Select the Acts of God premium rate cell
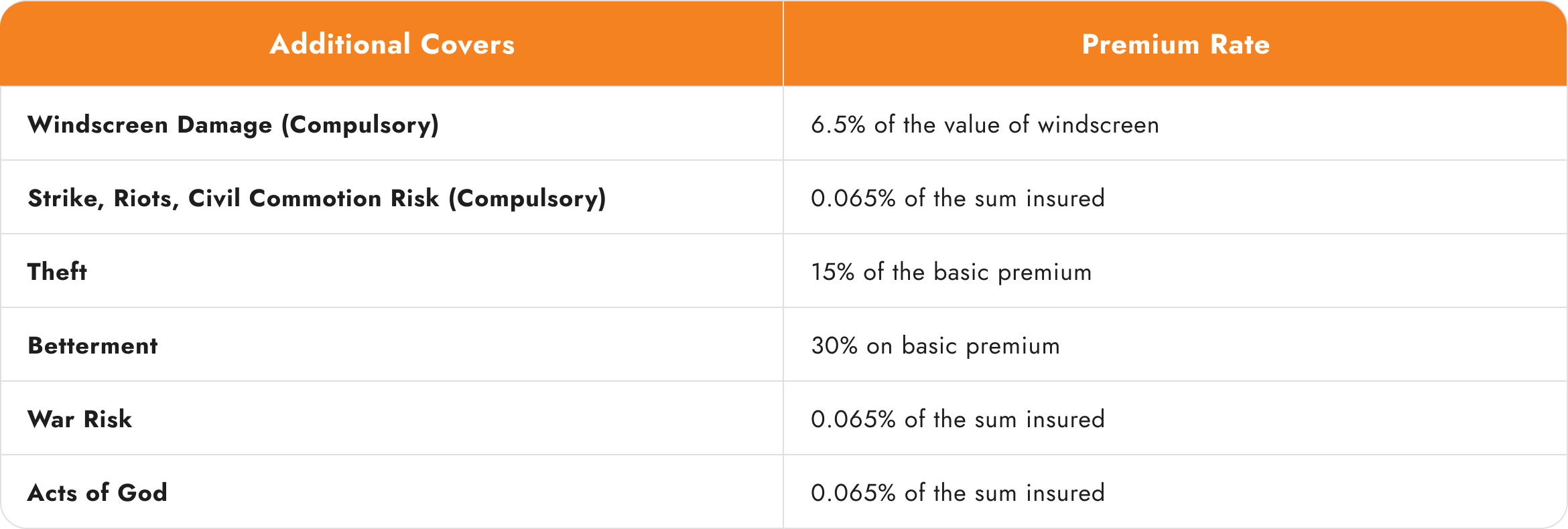1568x529 pixels. pyautogui.click(x=958, y=493)
